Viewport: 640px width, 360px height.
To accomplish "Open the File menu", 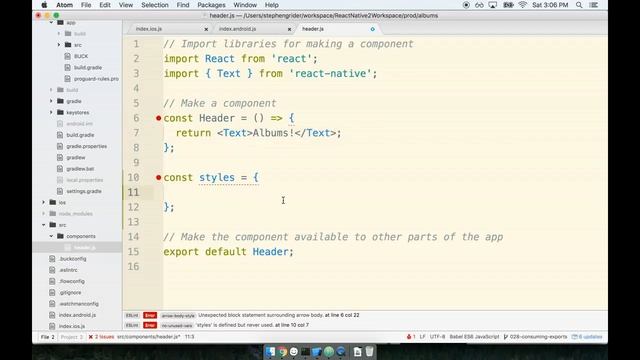I will [x=86, y=5].
